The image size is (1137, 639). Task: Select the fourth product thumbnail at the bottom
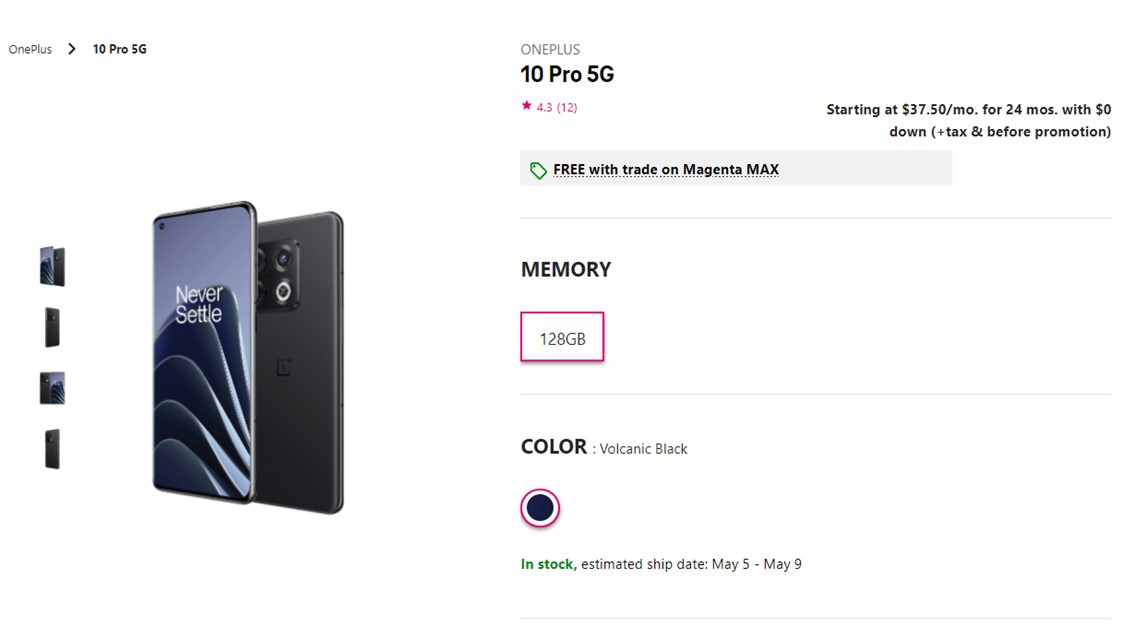(52, 449)
